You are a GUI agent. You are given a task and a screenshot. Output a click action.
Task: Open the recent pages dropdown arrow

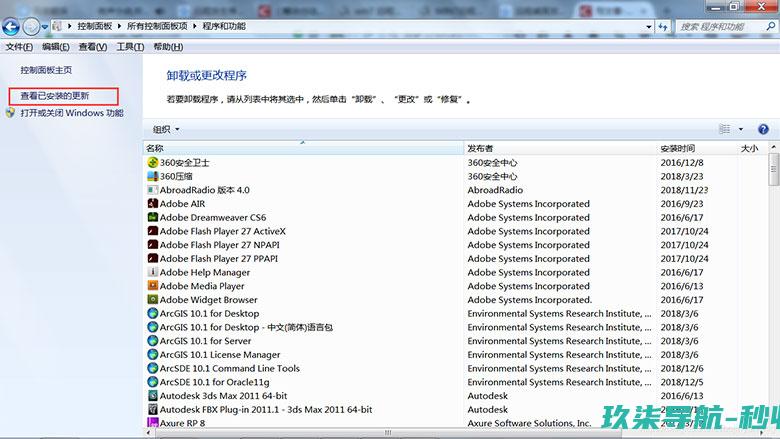[x=45, y=27]
